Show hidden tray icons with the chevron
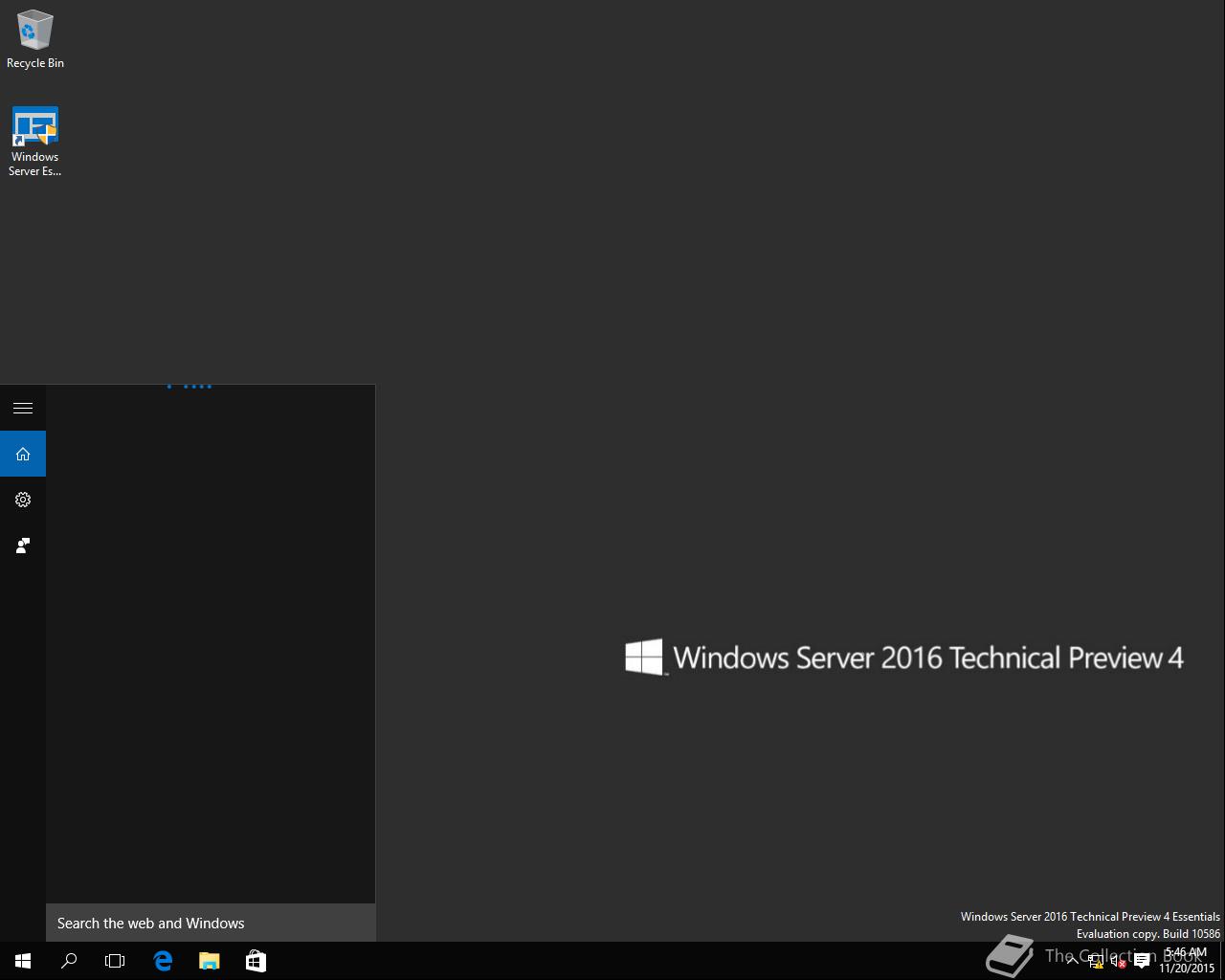1225x980 pixels. click(1073, 961)
